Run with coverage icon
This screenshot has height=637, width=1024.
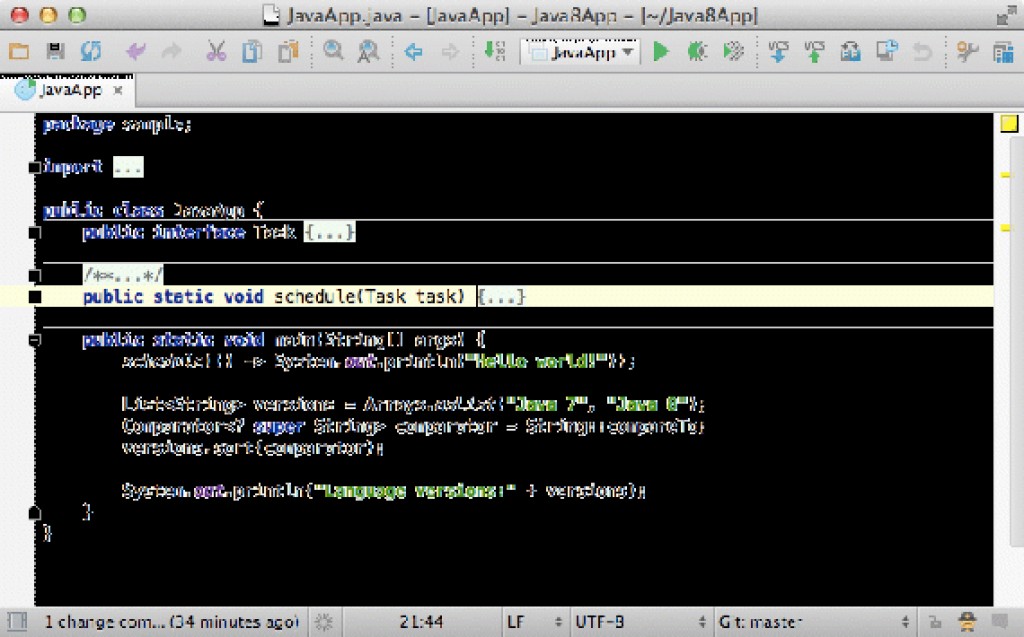coord(733,51)
